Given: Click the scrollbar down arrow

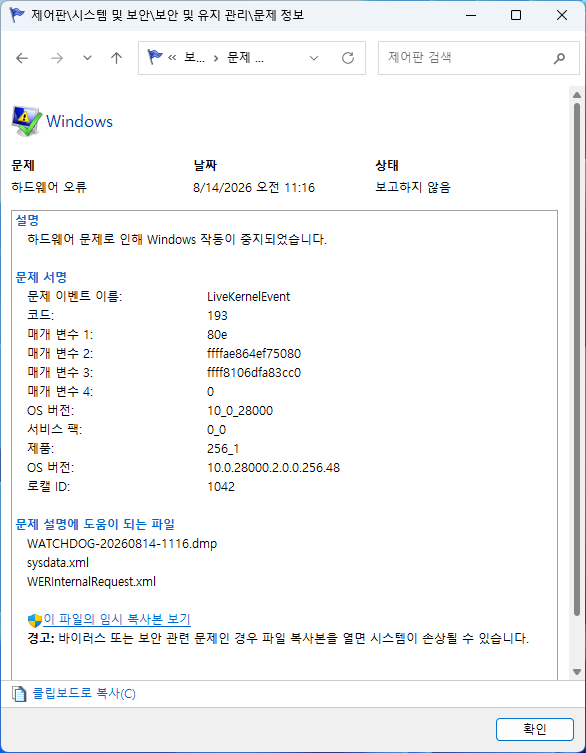Looking at the screenshot, I should [576, 671].
